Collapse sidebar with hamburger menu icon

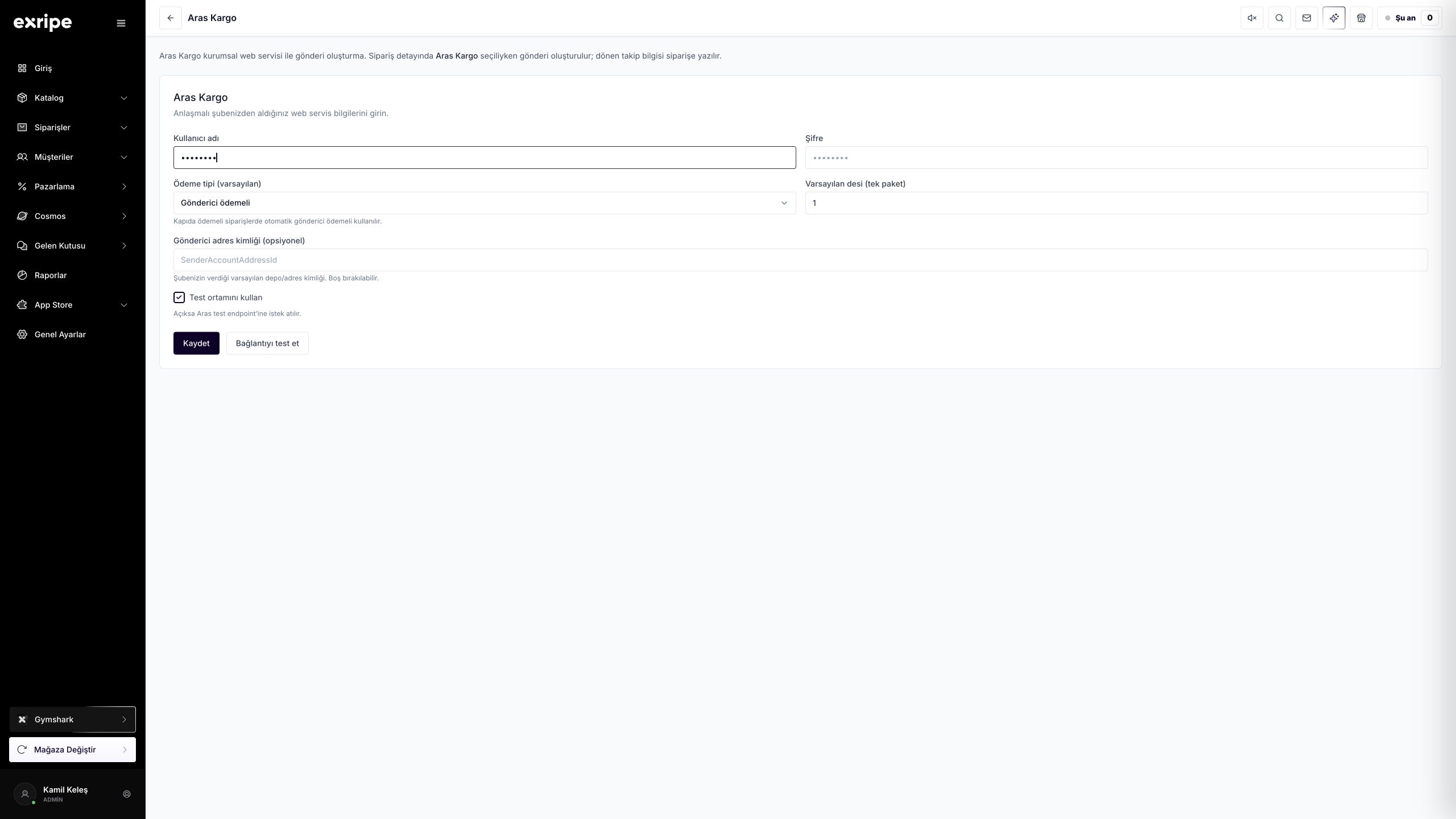[x=121, y=23]
